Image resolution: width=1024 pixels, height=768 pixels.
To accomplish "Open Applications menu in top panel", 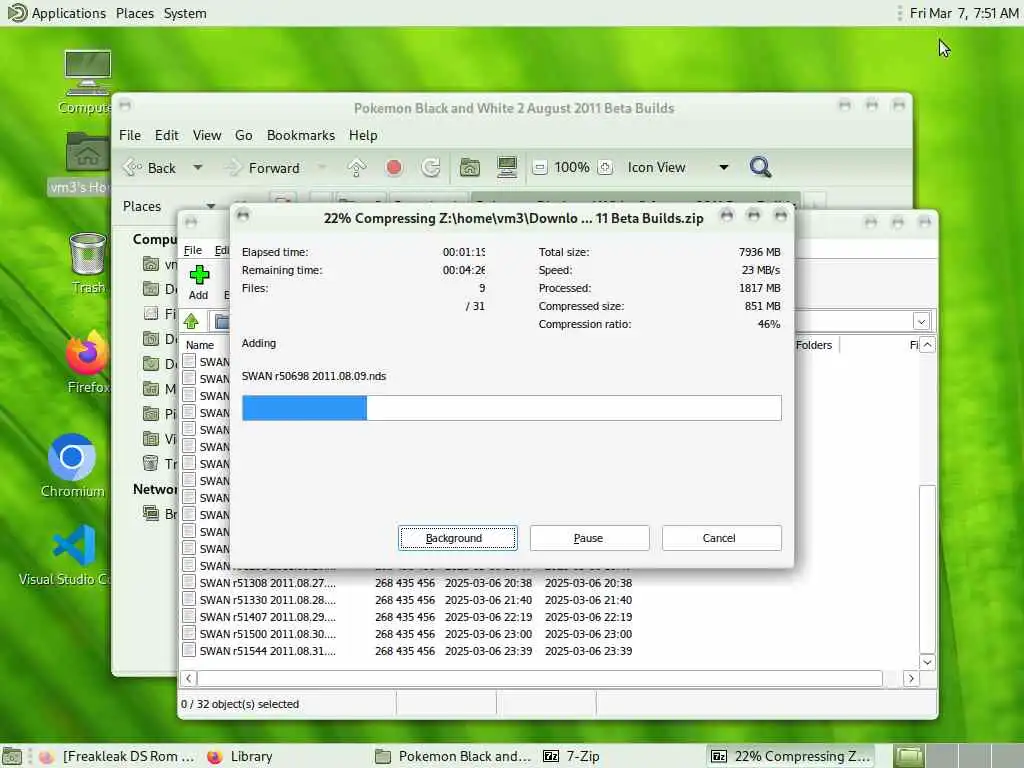I will tap(56, 13).
